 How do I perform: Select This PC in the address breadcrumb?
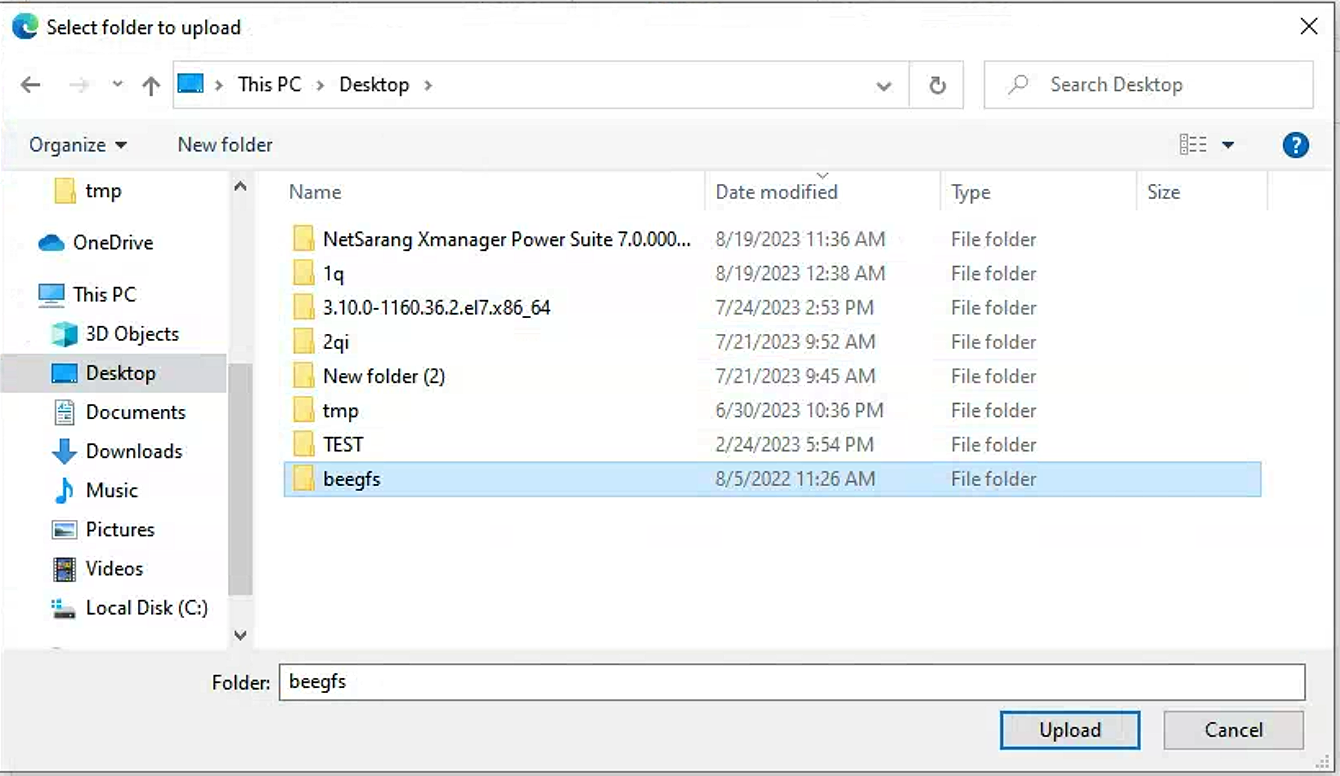[269, 84]
